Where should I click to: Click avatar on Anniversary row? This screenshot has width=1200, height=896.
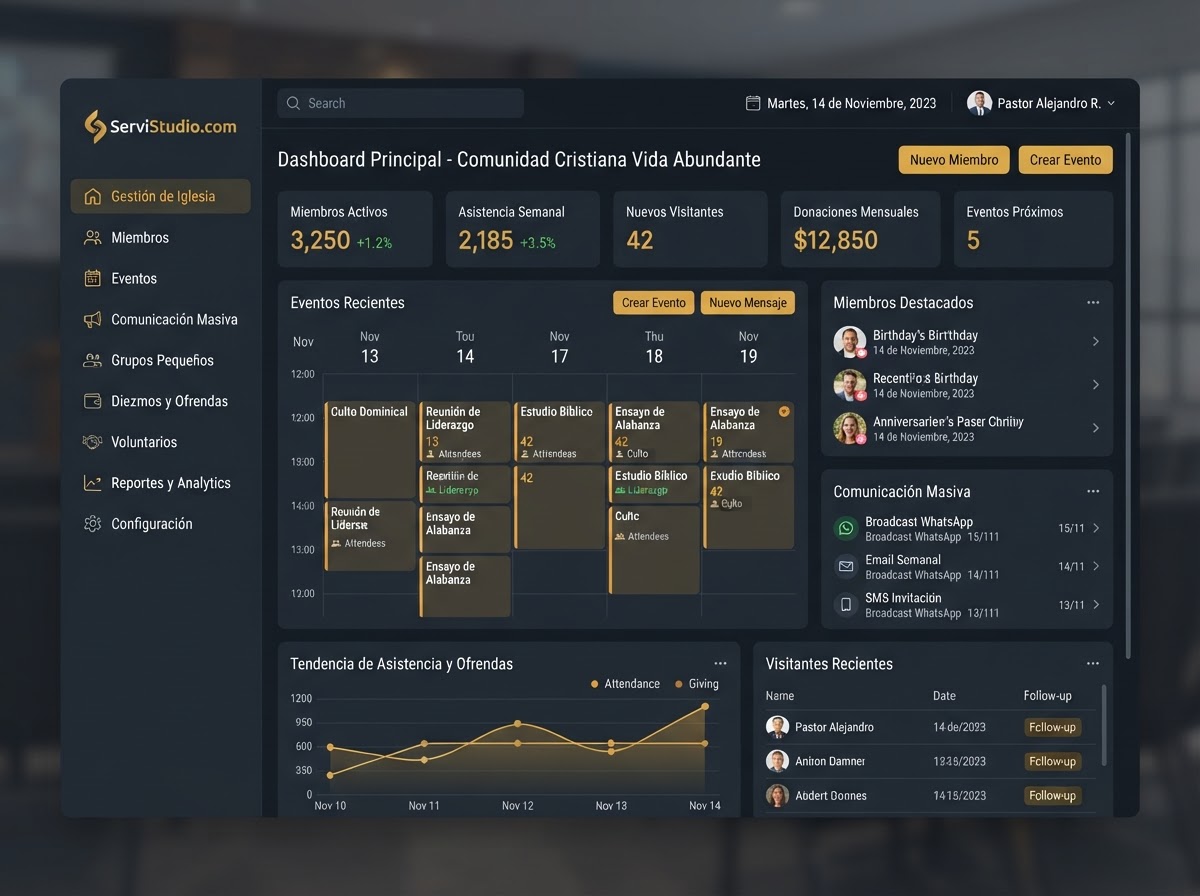850,428
